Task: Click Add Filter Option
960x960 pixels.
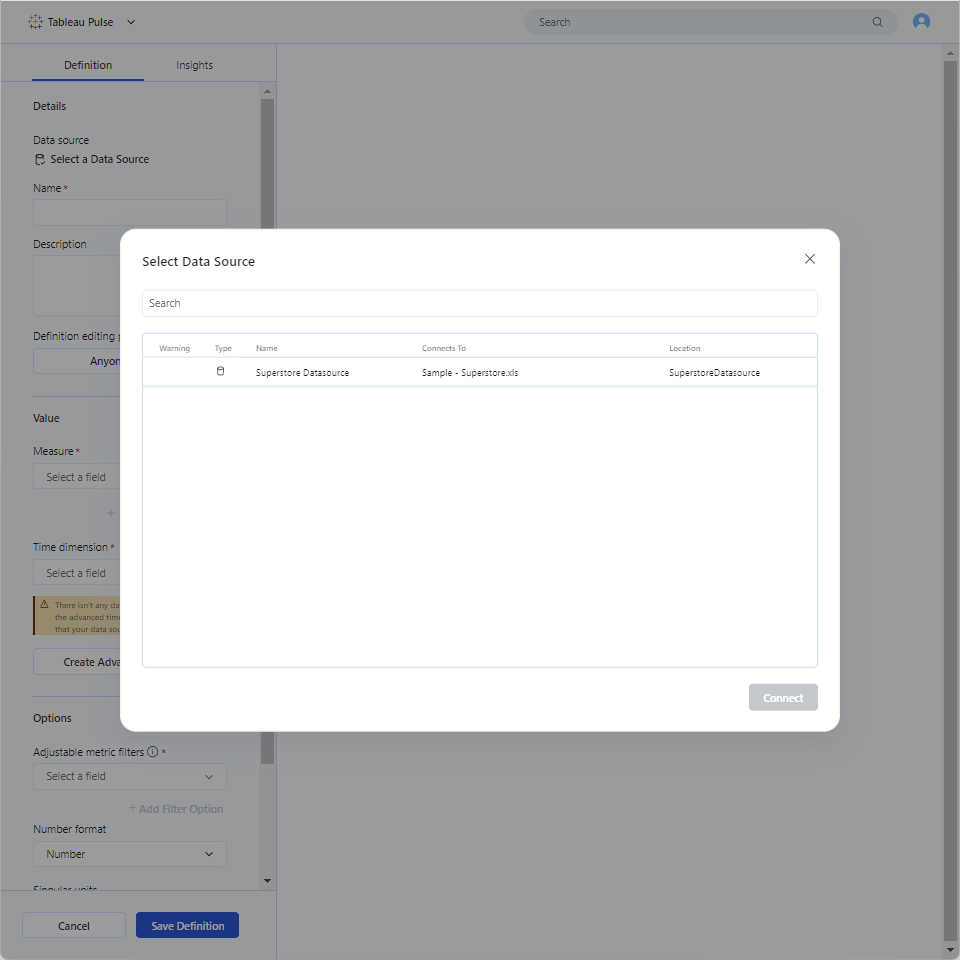Action: click(x=176, y=809)
